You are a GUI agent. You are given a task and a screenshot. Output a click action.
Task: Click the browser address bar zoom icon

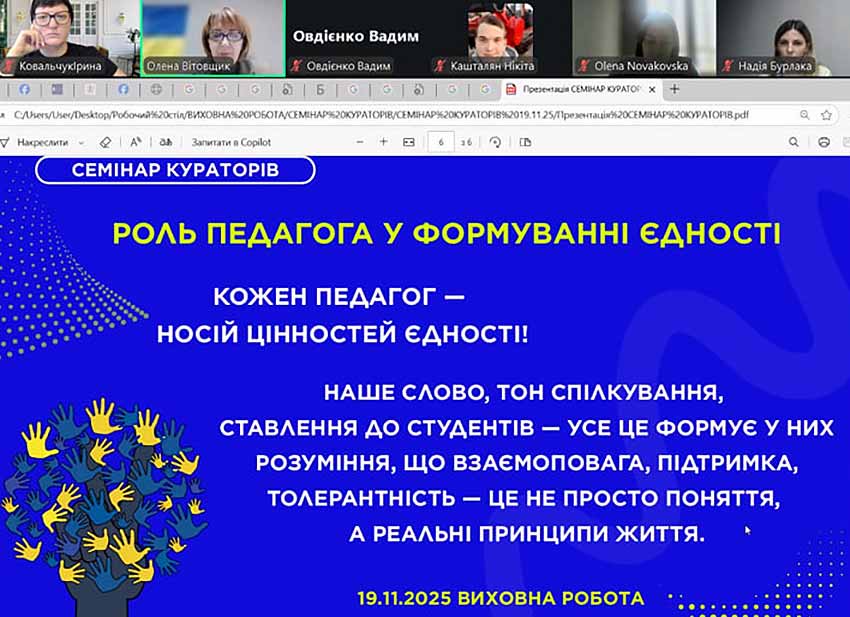pyautogui.click(x=804, y=115)
